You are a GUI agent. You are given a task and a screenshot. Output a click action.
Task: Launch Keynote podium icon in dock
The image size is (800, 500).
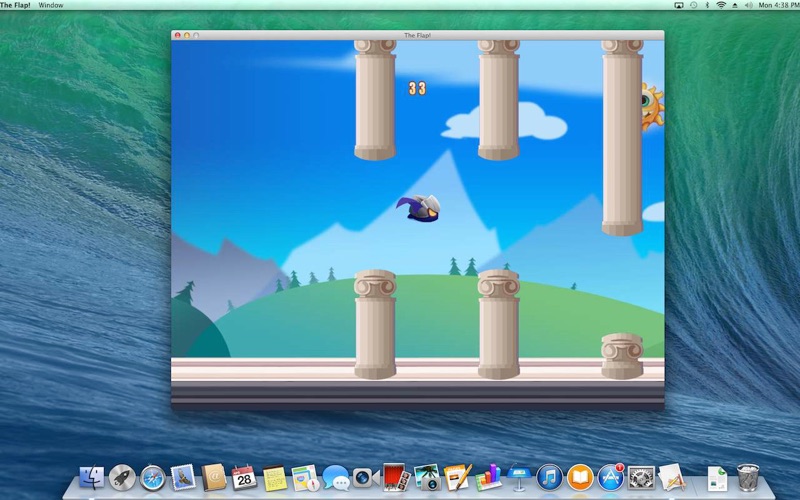tap(519, 478)
